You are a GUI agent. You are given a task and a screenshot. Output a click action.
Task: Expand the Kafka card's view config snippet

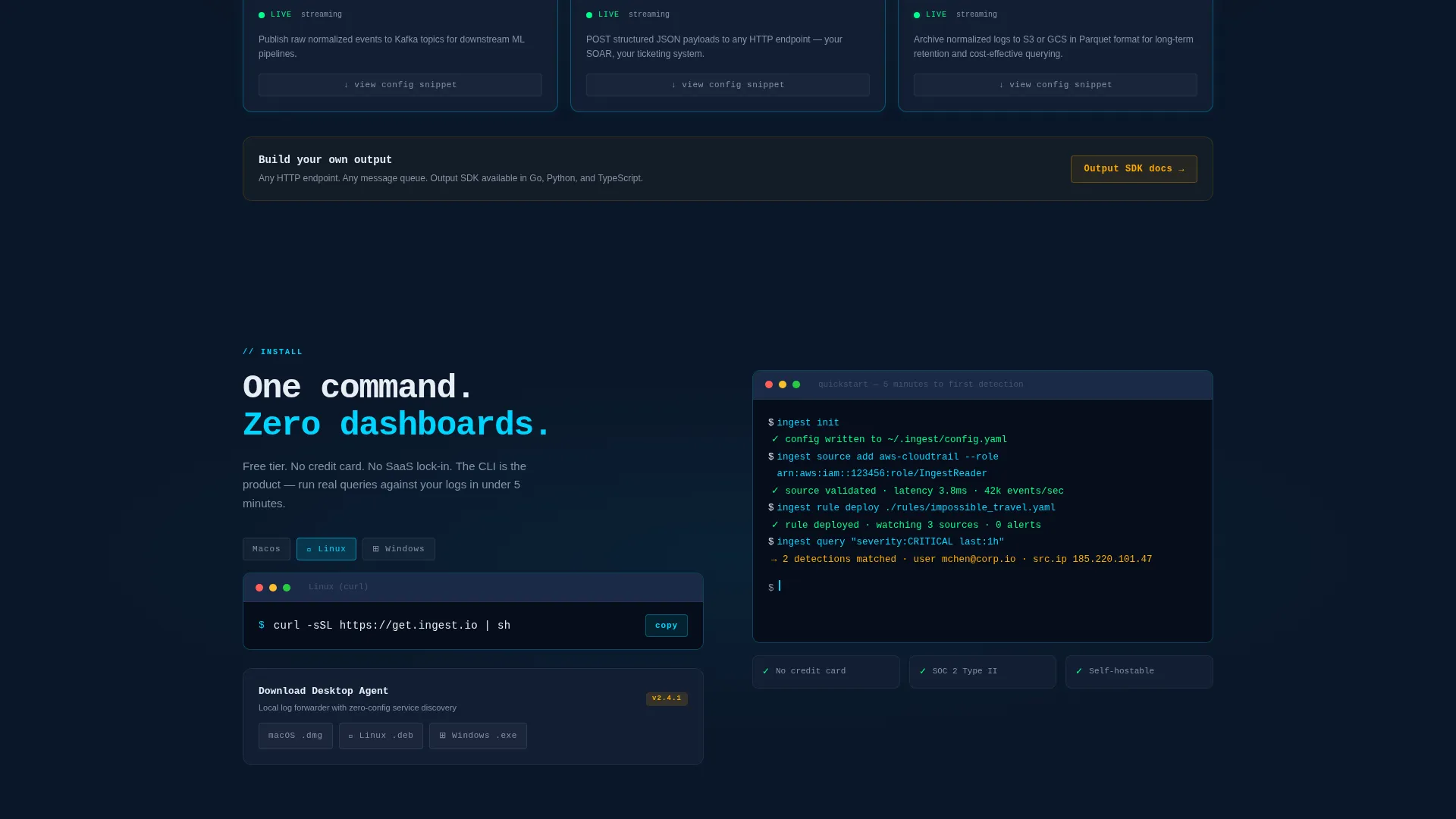click(400, 85)
